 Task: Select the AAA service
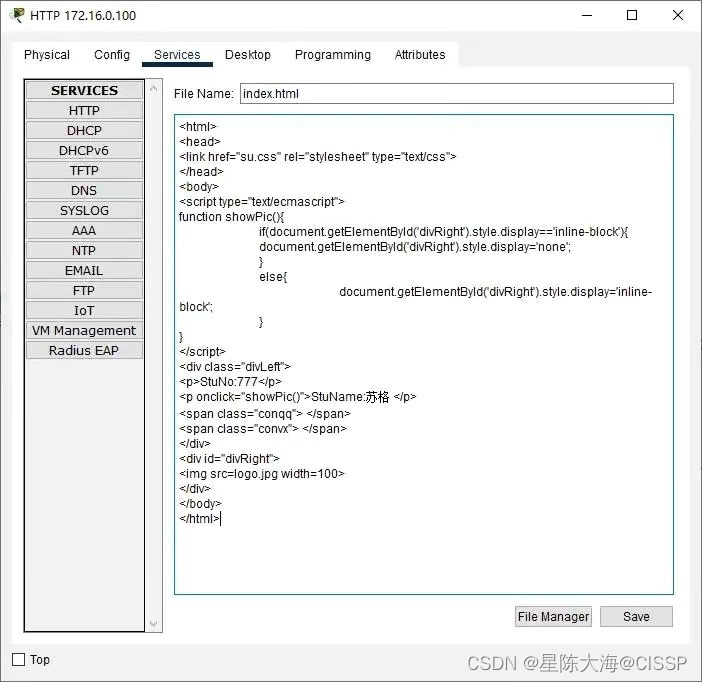(x=84, y=230)
